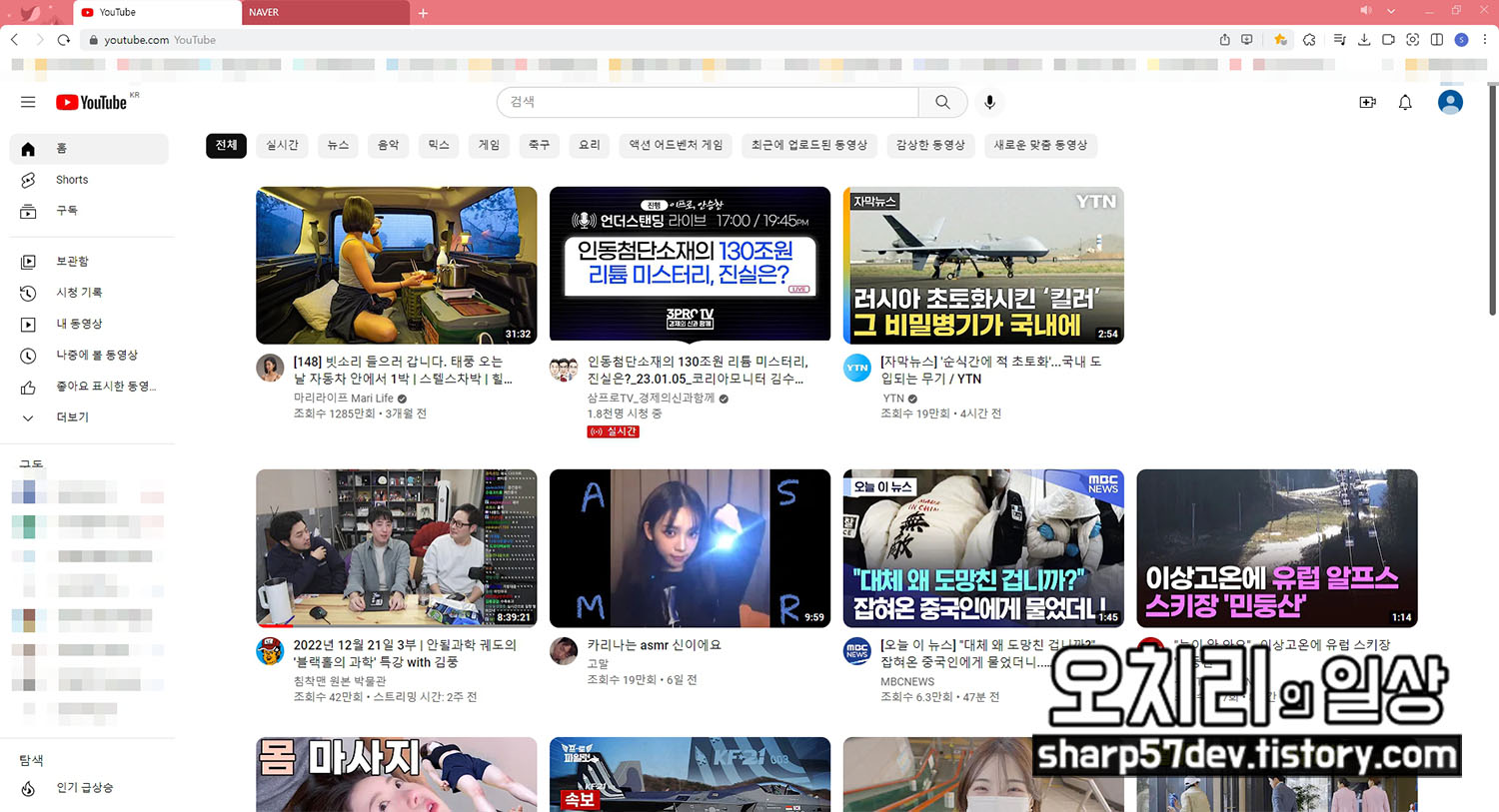The height and width of the screenshot is (812, 1499).
Task: Open 시청 기록 watch history
Action: (x=89, y=293)
